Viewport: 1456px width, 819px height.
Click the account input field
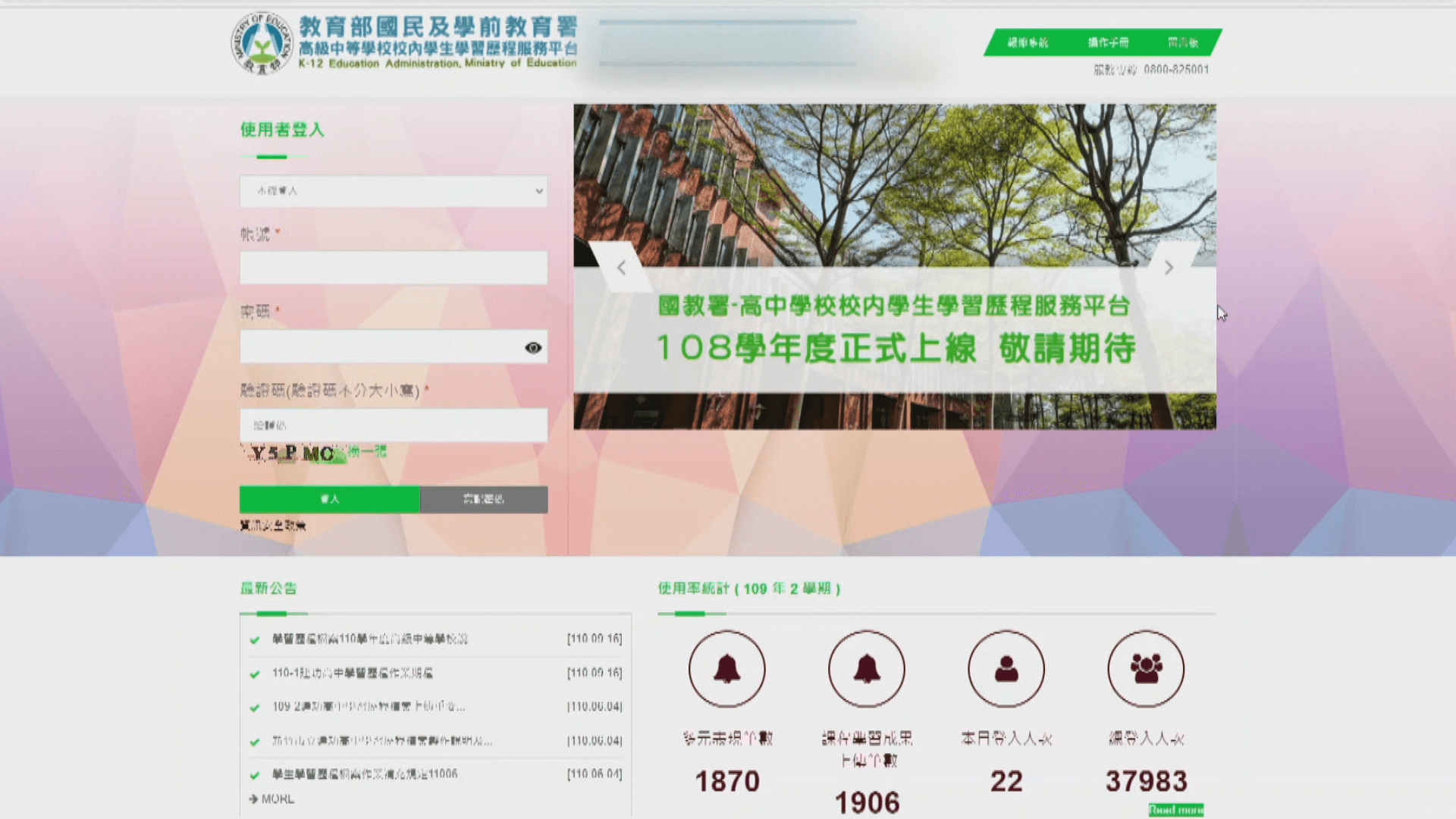tap(394, 268)
